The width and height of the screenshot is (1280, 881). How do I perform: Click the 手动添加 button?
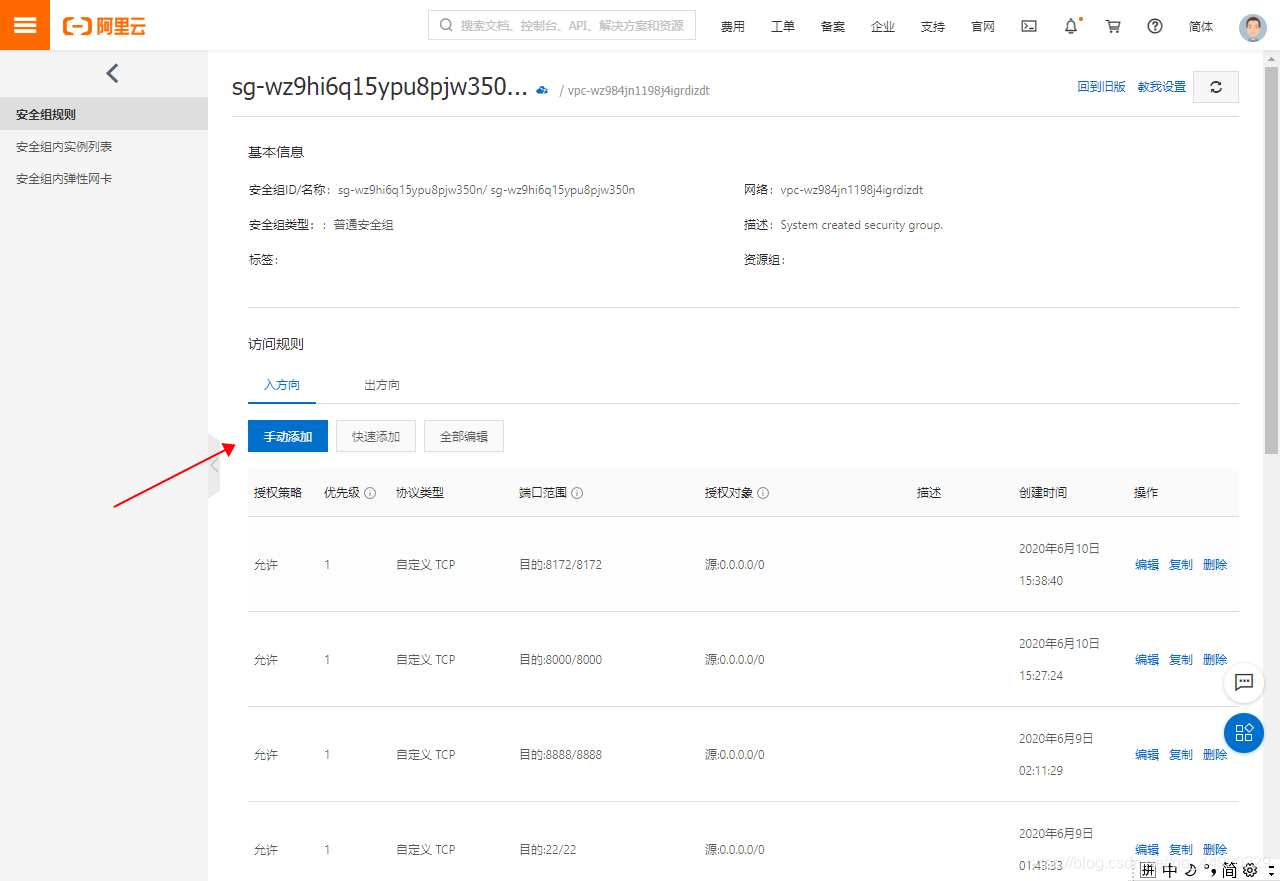[x=288, y=436]
